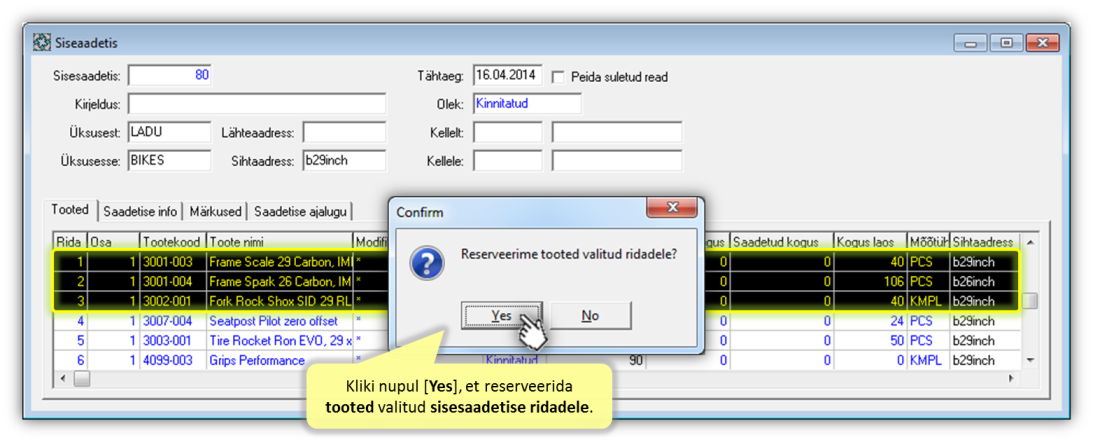
Task: Select the Seatpost Pilot zero offset row
Action: pos(273,321)
